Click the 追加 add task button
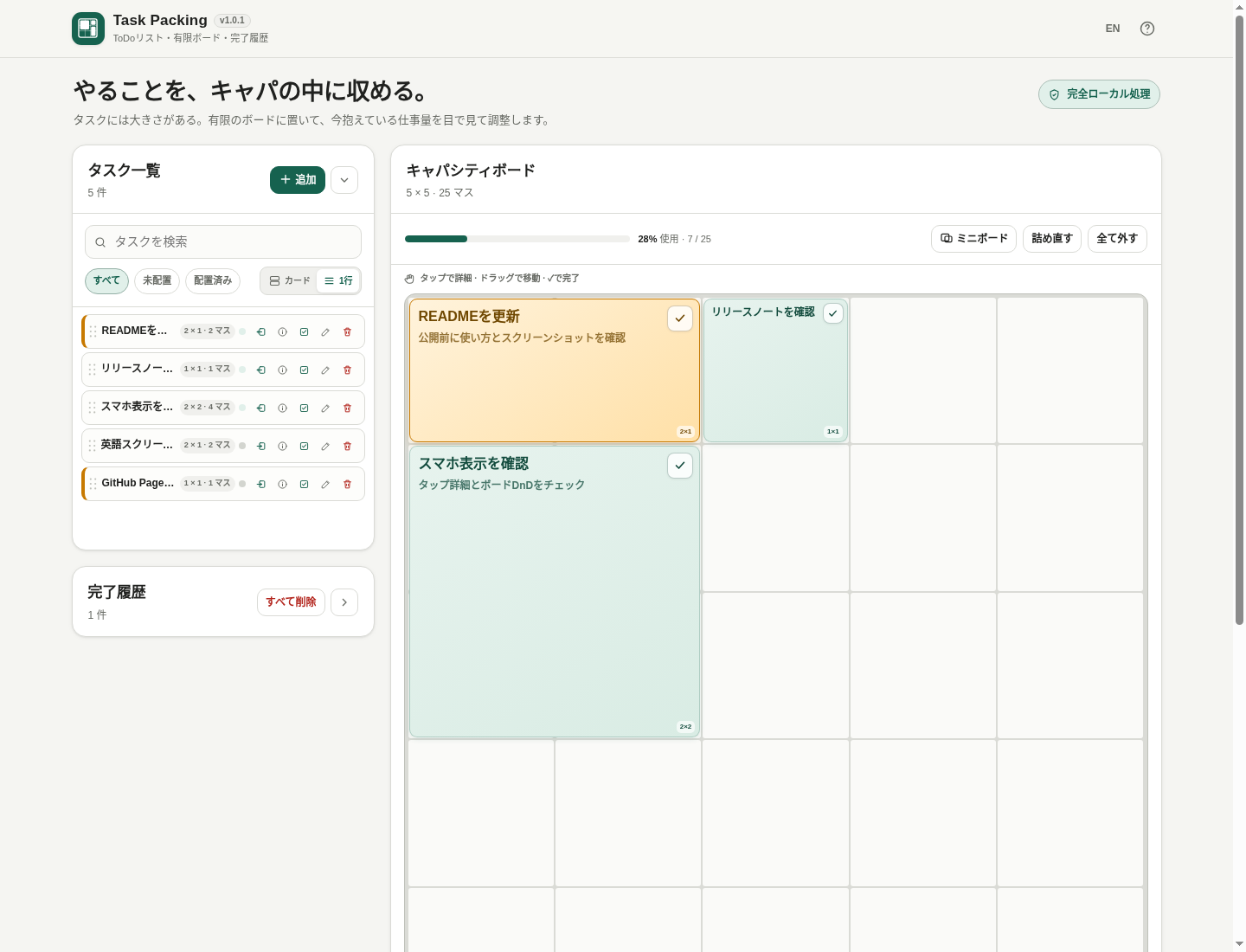 pos(298,180)
